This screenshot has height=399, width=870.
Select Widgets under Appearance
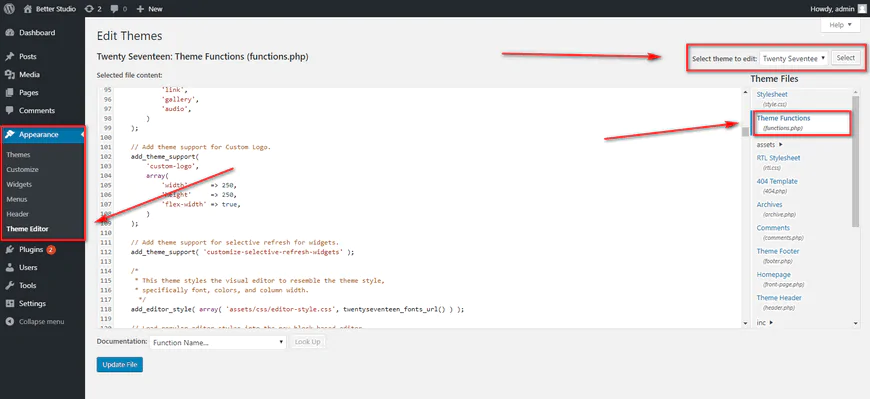[x=19, y=184]
